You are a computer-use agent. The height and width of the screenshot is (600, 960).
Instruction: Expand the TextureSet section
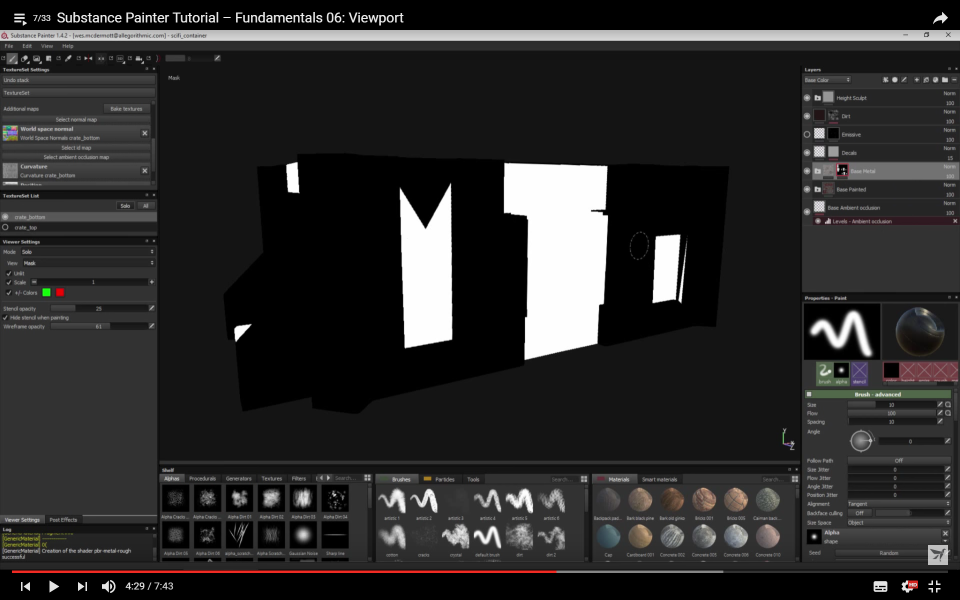[x=78, y=93]
